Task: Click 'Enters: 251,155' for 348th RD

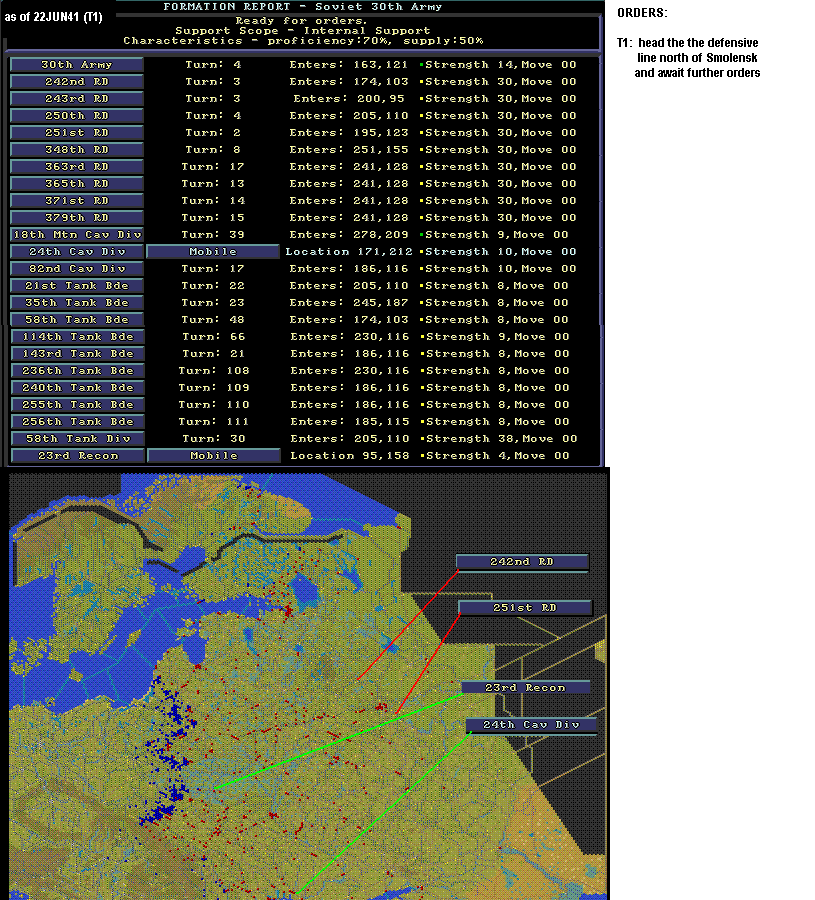Action: [348, 150]
